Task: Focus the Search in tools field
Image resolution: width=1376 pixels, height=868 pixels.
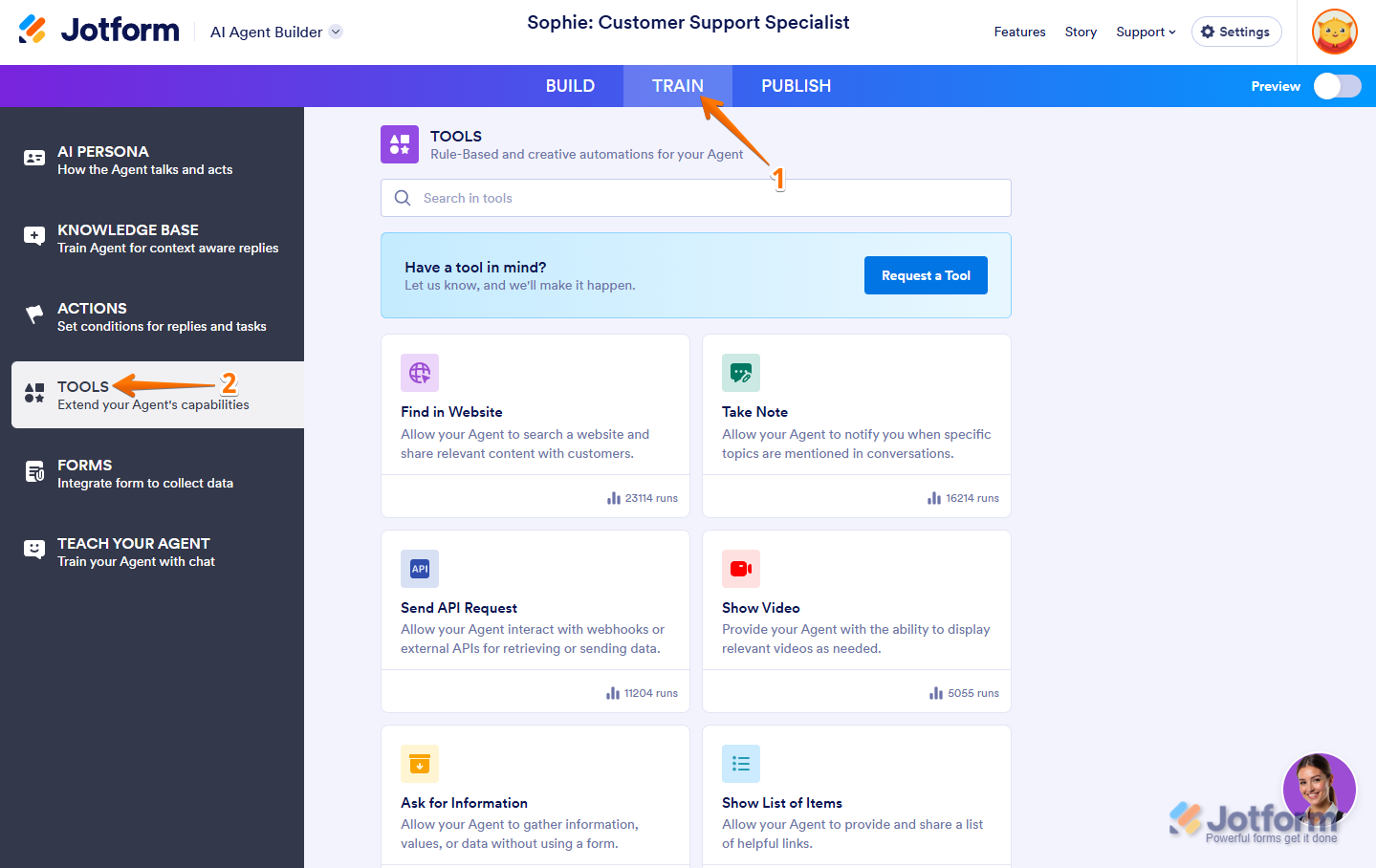Action: pyautogui.click(x=696, y=198)
